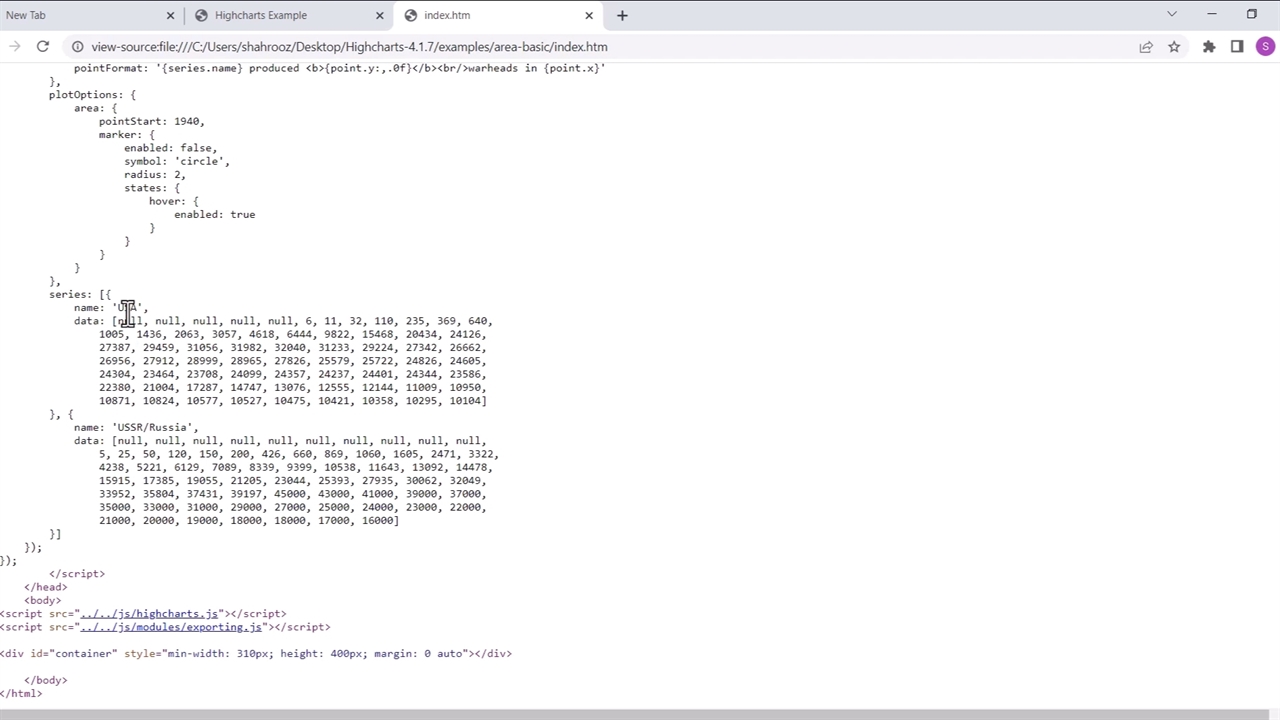The image size is (1280, 720).
Task: Toggle the browser side panel
Action: point(1237,46)
